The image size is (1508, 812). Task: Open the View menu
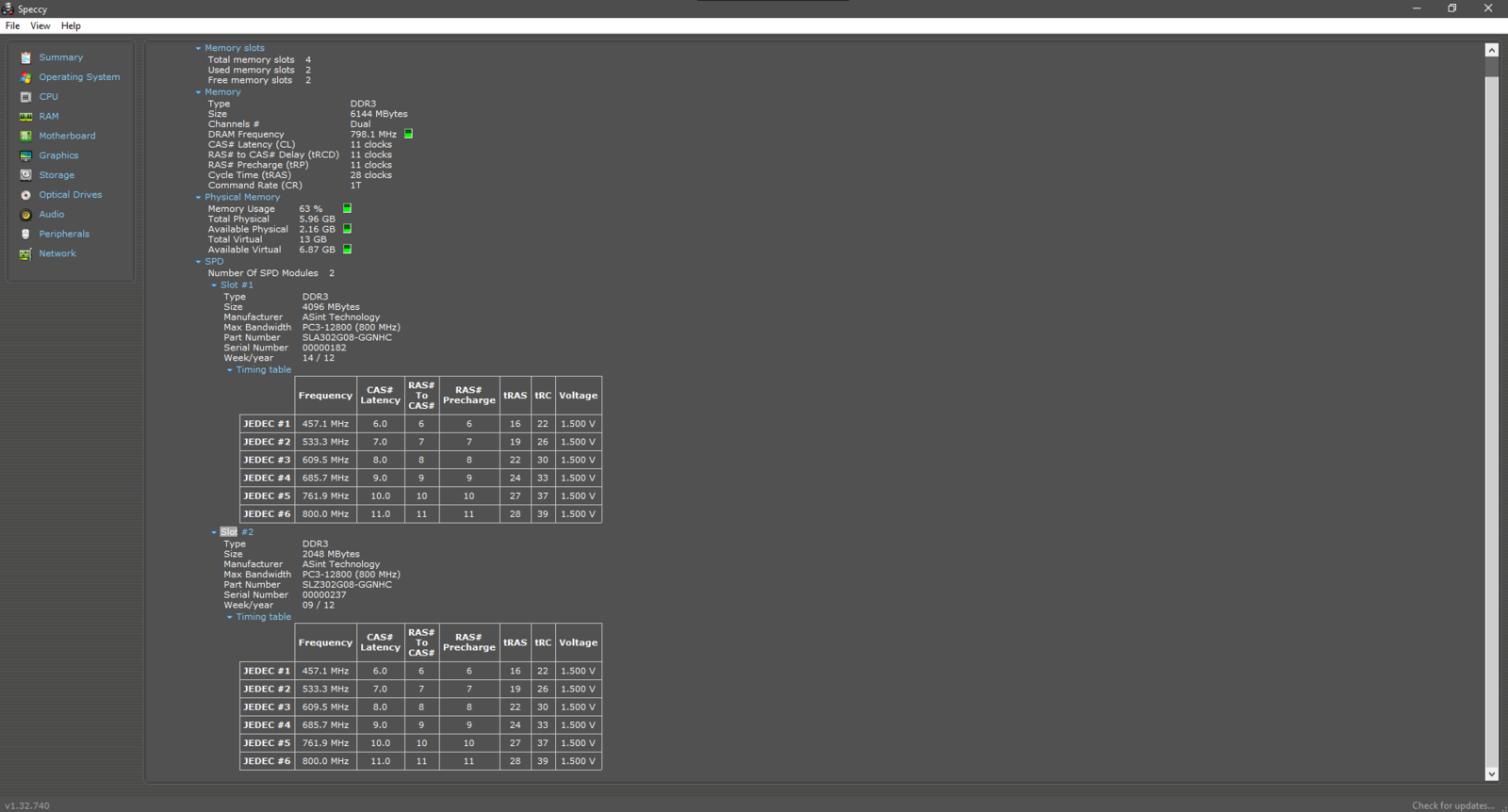point(41,25)
